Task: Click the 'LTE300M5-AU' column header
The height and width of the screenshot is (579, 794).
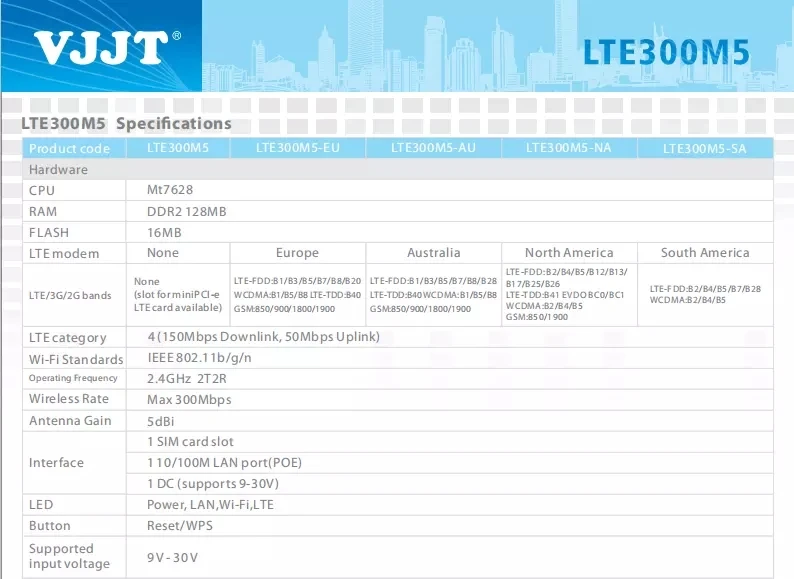Action: coord(433,148)
